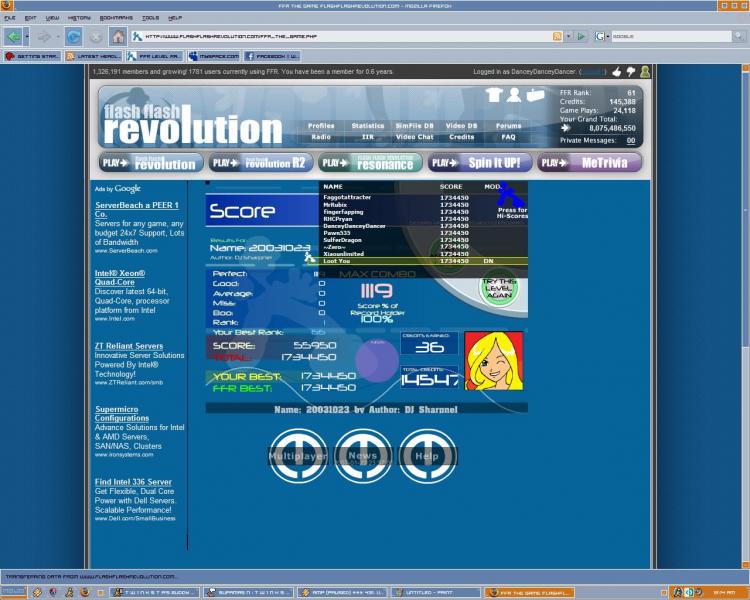The height and width of the screenshot is (600, 750).
Task: Focus the Google search box
Action: pos(671,36)
